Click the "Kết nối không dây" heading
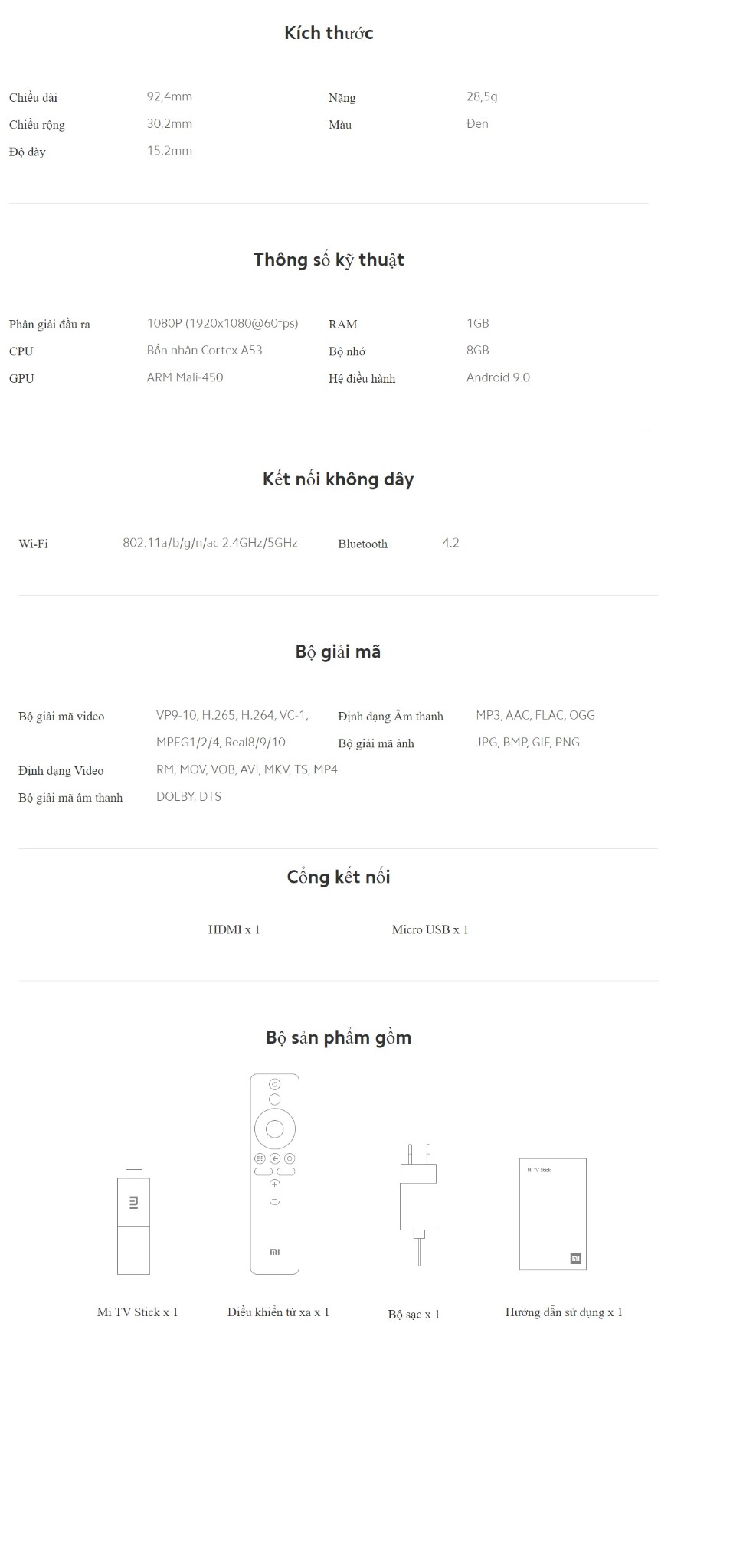 [x=338, y=479]
